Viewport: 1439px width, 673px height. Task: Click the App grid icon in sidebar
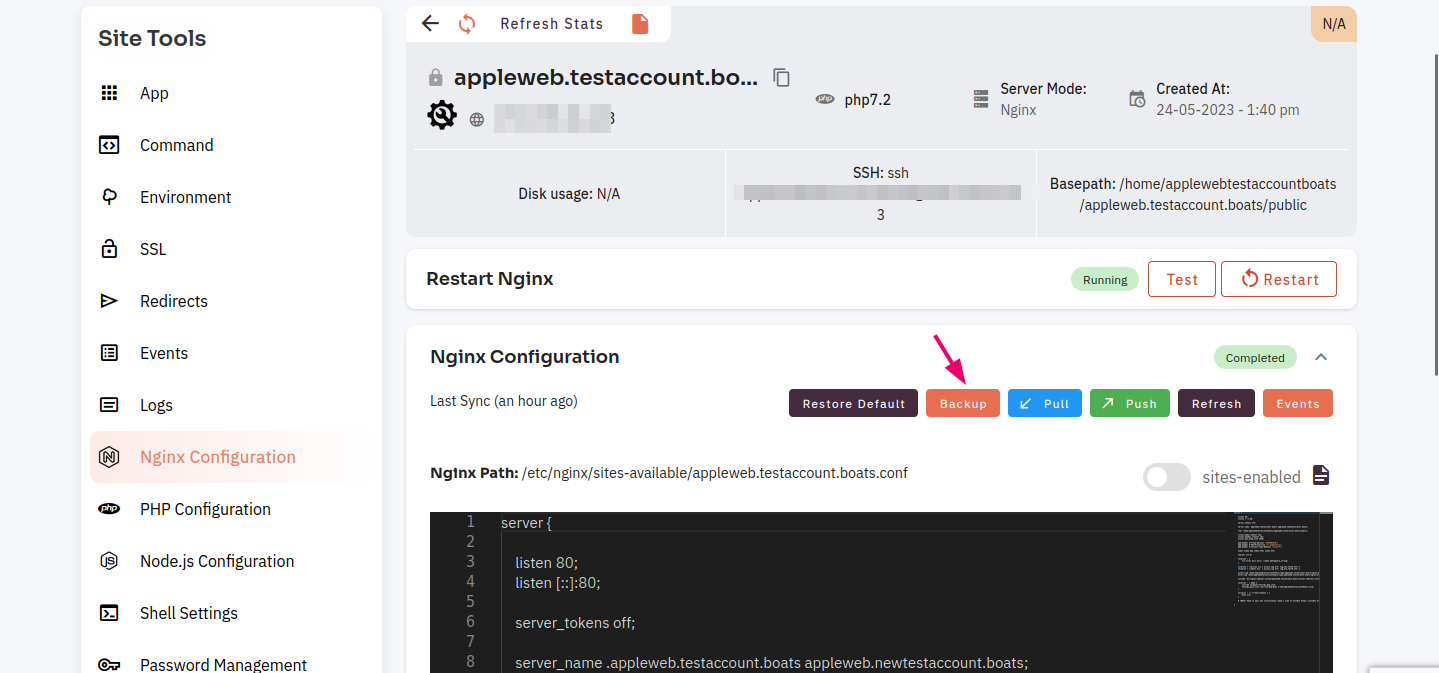[x=109, y=93]
